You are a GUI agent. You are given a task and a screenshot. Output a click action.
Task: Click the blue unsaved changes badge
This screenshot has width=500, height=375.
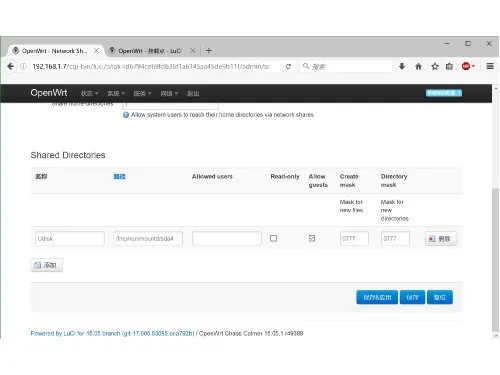(x=444, y=93)
